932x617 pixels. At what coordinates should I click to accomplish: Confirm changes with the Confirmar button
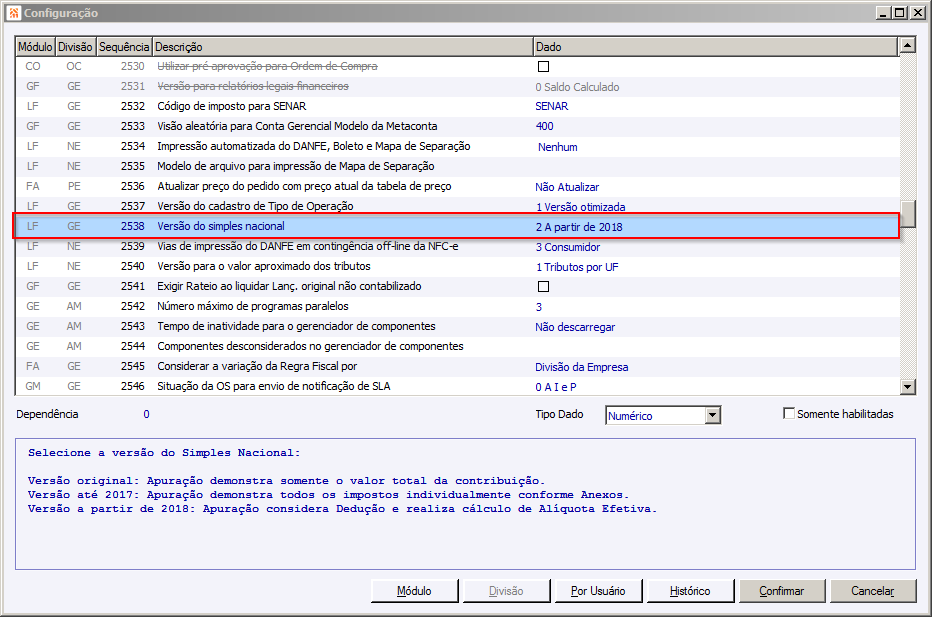click(x=782, y=591)
